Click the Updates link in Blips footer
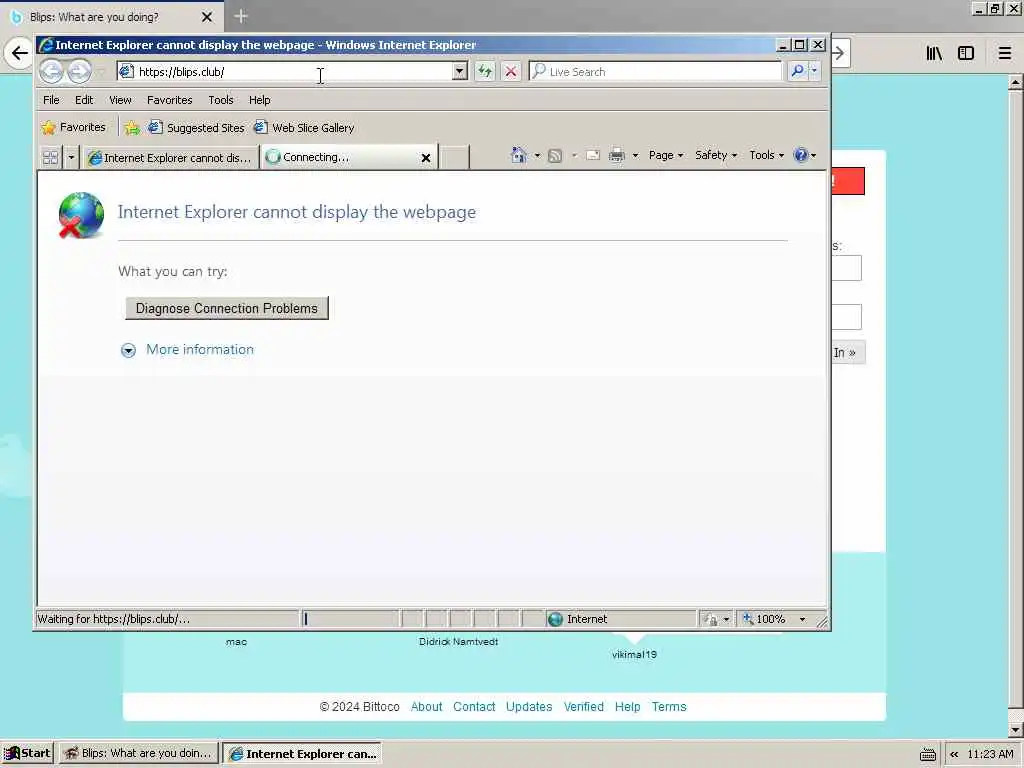1024x768 pixels. (529, 707)
